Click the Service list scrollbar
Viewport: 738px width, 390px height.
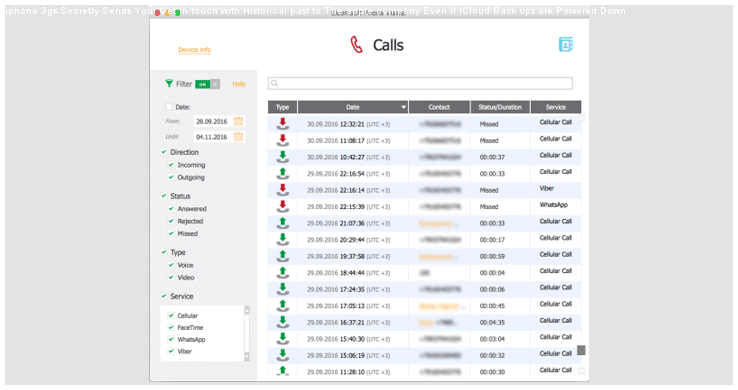(247, 333)
